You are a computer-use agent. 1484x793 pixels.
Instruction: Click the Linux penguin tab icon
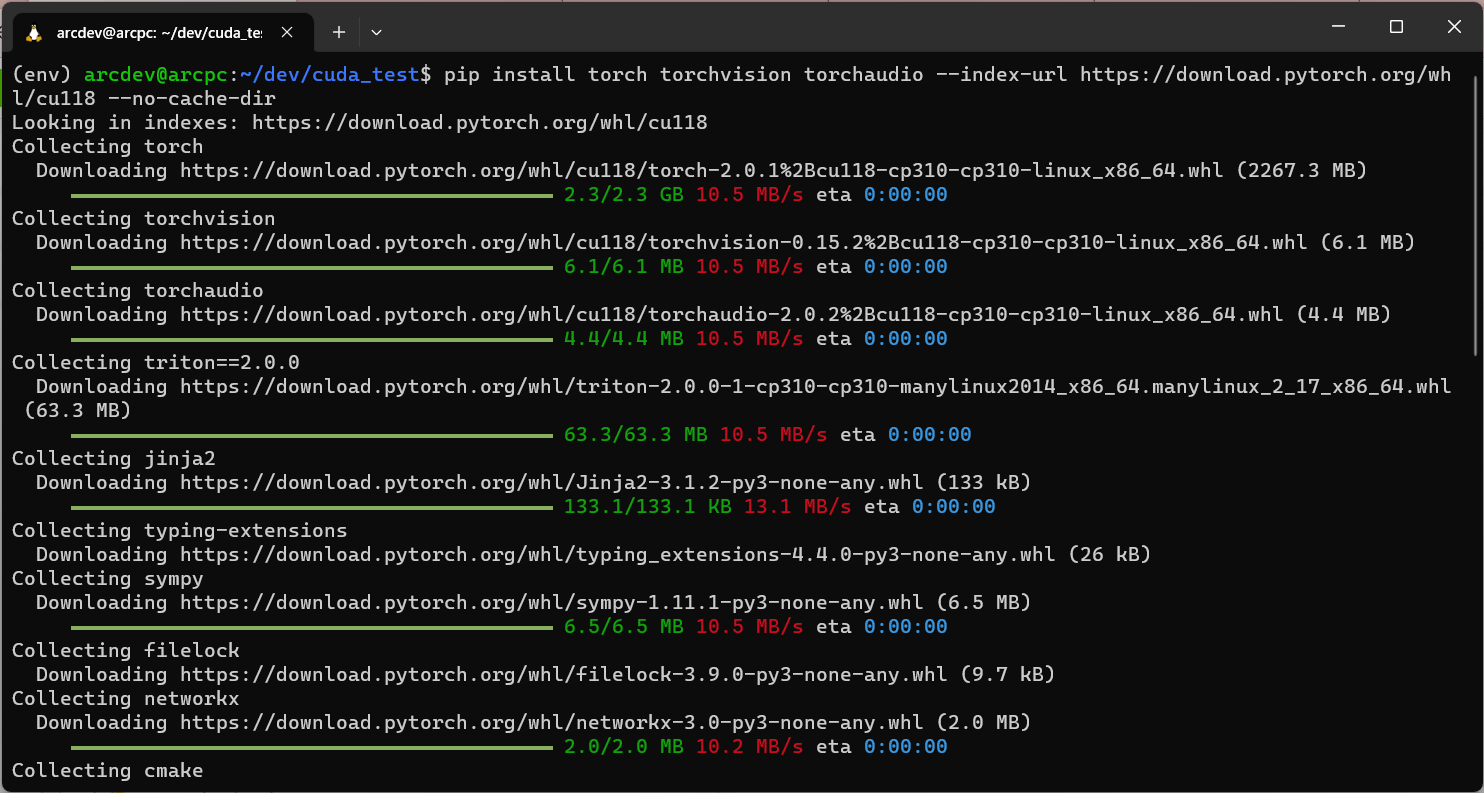click(34, 33)
